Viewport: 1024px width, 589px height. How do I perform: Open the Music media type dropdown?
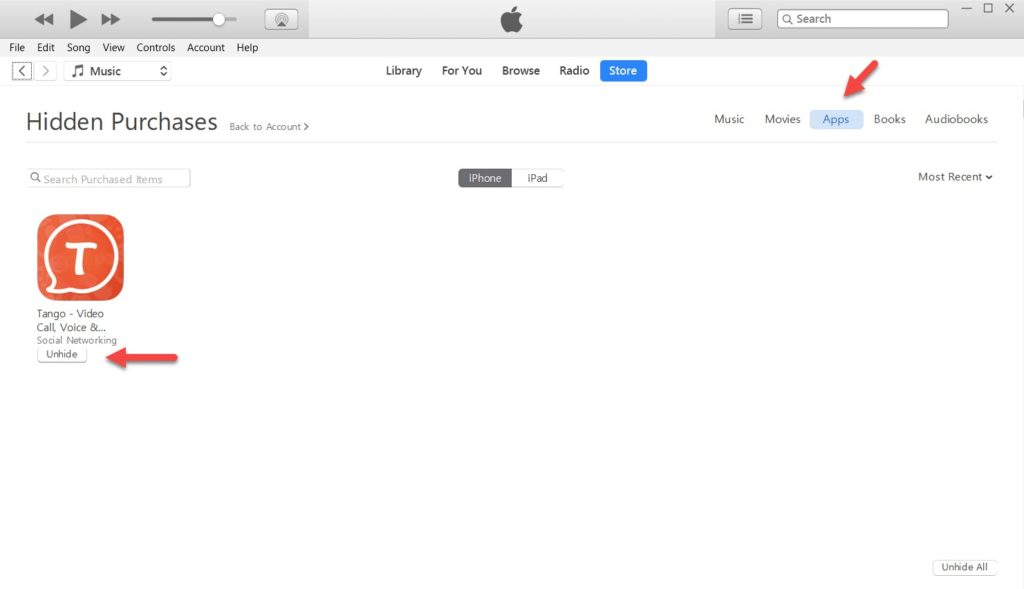(x=118, y=71)
